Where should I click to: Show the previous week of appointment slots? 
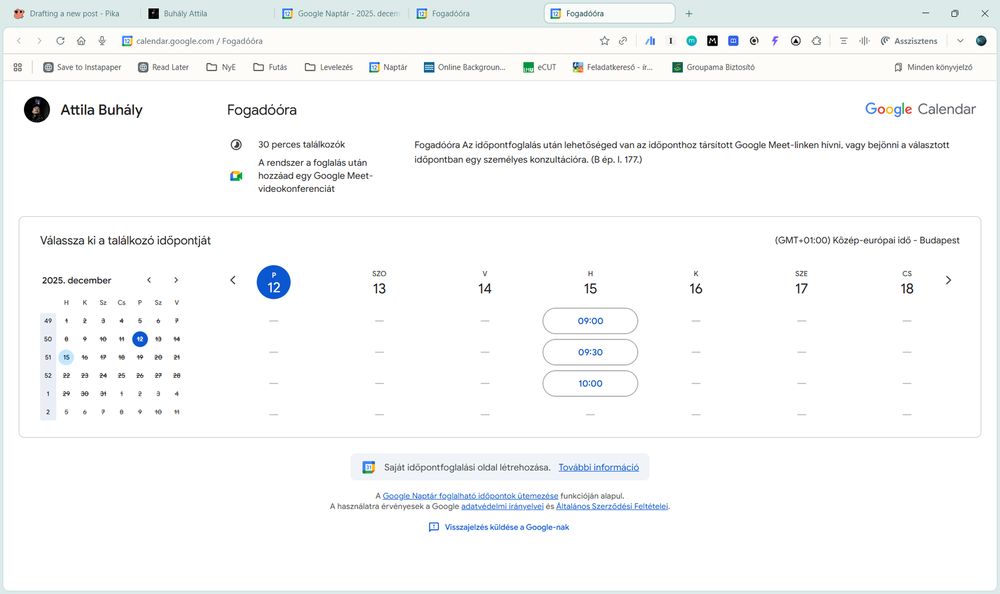click(233, 280)
